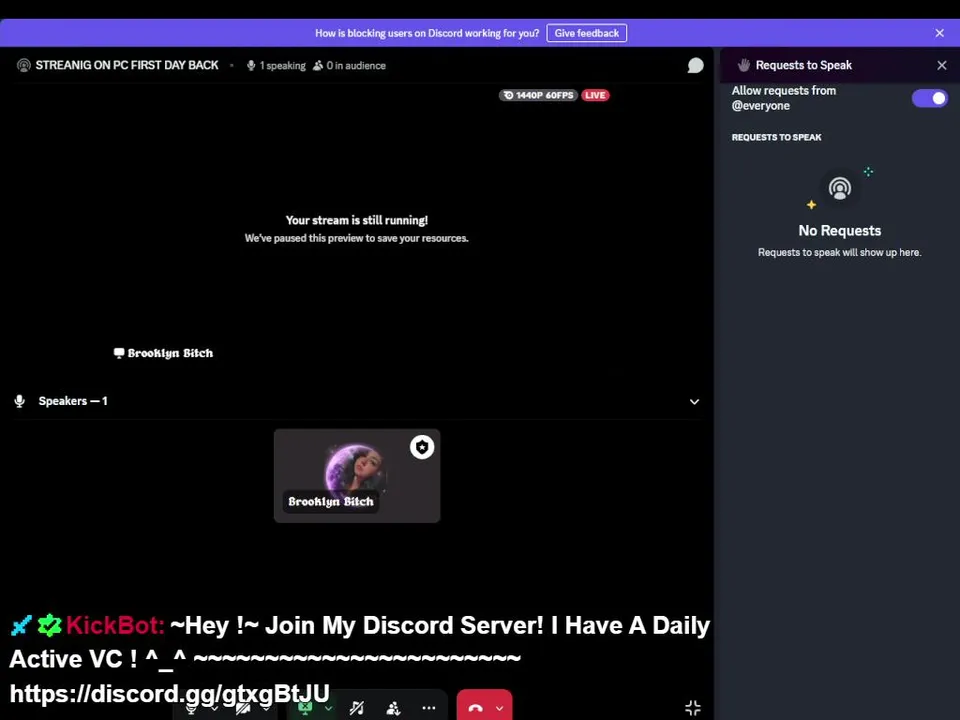Screen dimensions: 960x720
Task: Click the 'Your stream is still running!' message
Action: [x=356, y=220]
